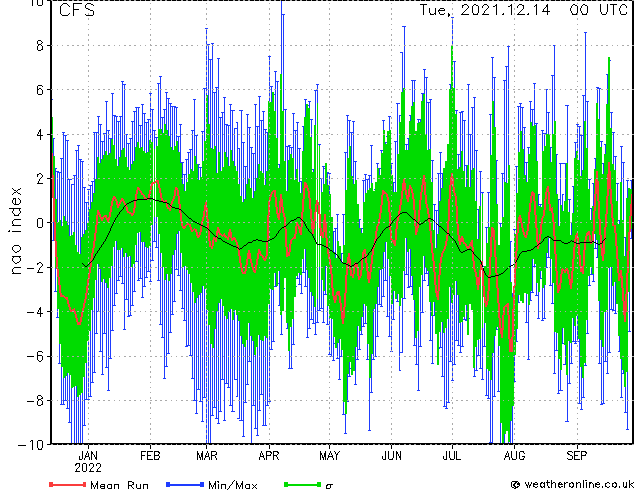
Task: Click the 00 UTC time label
Action: [598, 10]
